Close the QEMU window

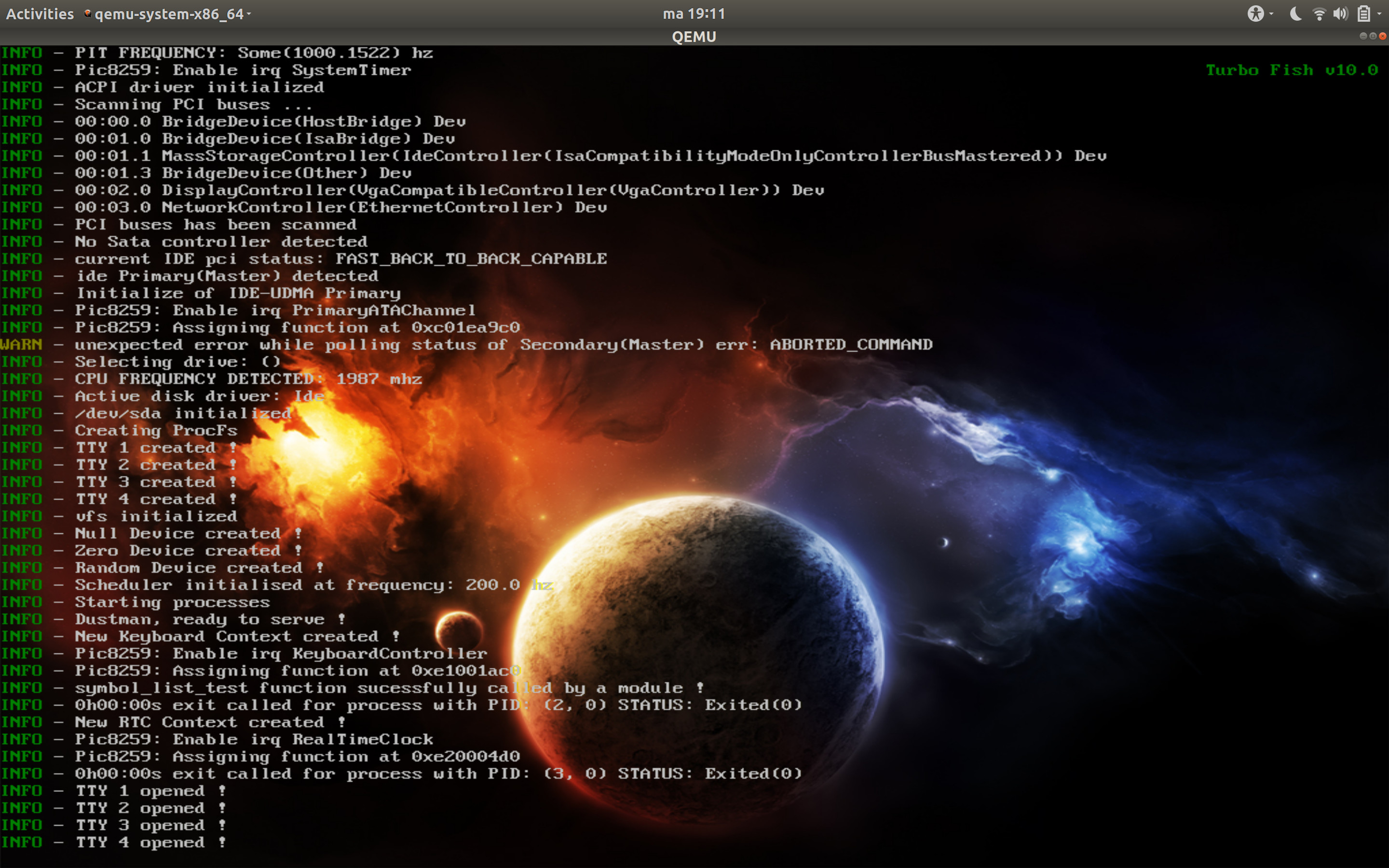pos(1382,36)
